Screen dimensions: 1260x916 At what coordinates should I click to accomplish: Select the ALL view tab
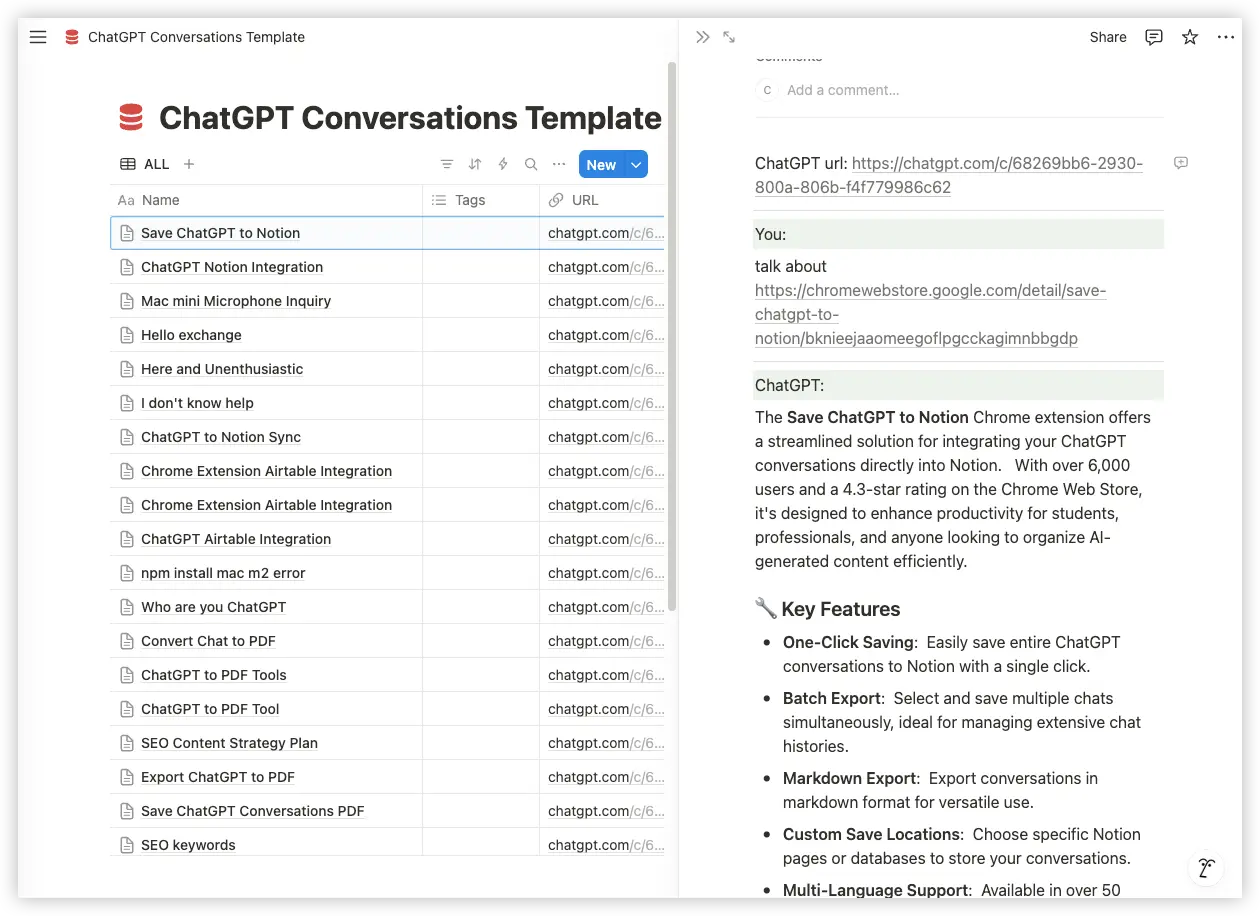(146, 165)
